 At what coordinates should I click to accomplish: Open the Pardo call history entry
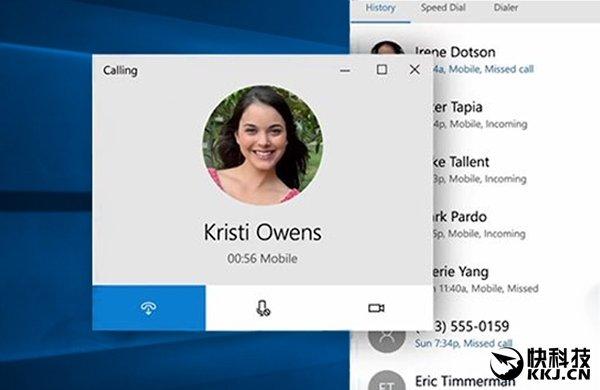(x=479, y=224)
